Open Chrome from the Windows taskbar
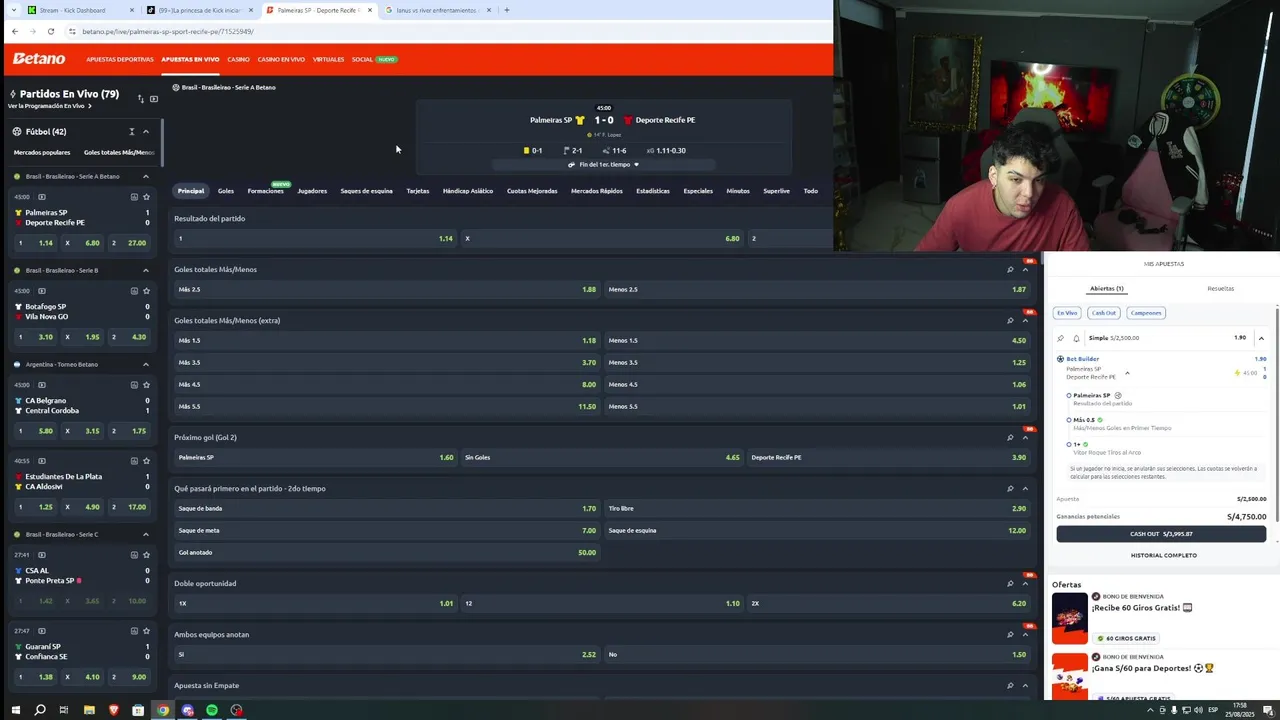The width and height of the screenshot is (1280, 720). pyautogui.click(x=163, y=710)
